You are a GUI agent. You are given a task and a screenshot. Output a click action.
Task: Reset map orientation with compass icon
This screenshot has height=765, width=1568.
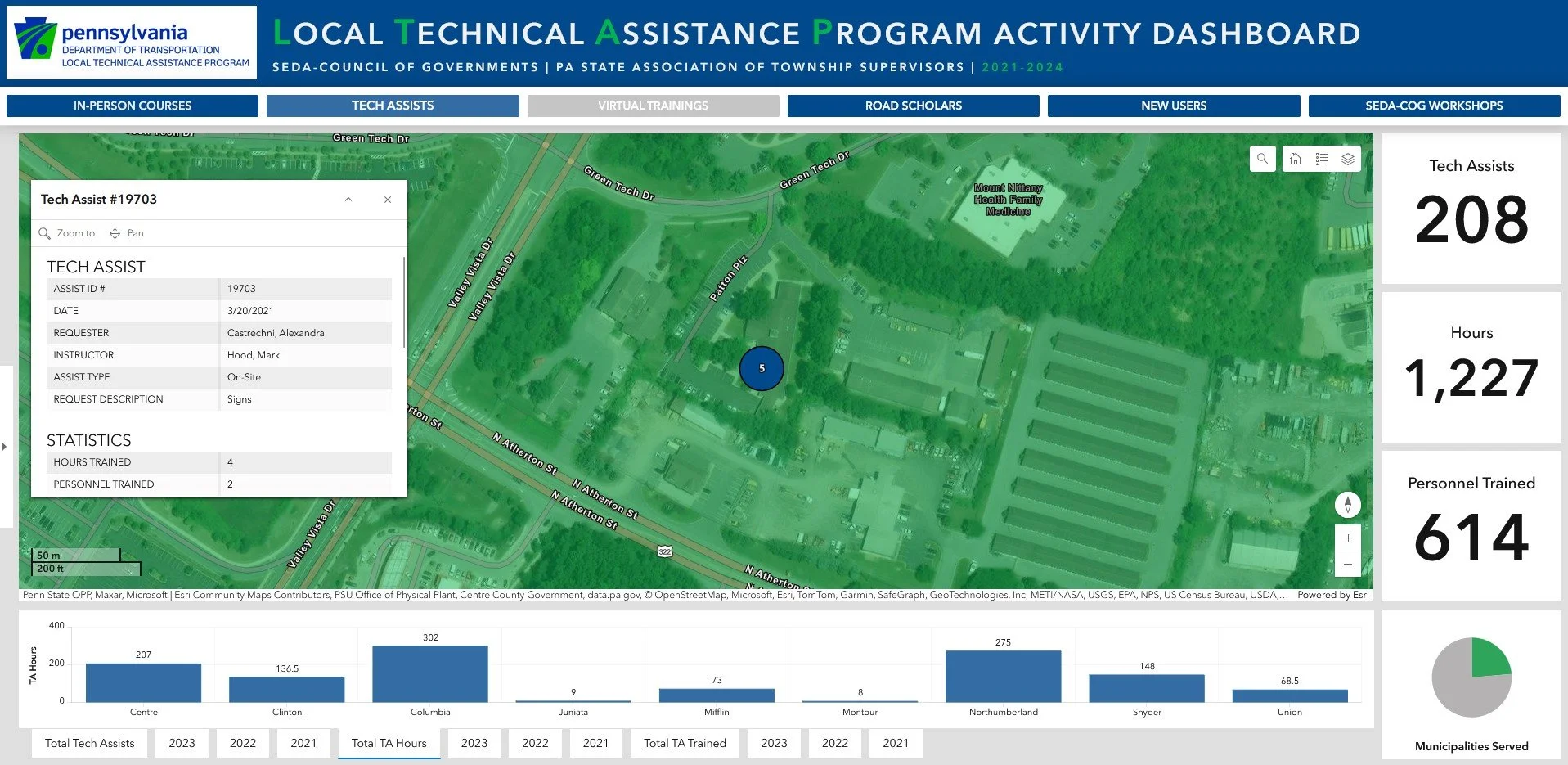click(1348, 504)
